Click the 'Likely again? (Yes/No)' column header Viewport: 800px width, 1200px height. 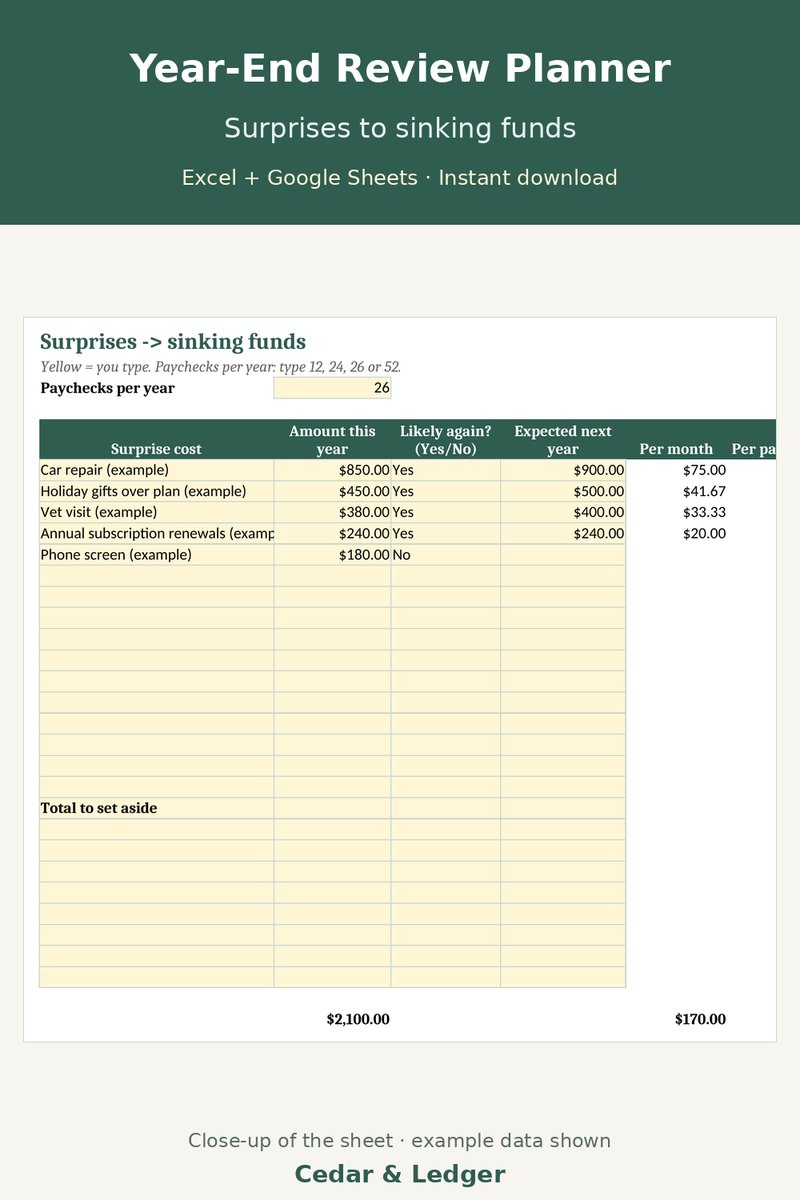446,440
